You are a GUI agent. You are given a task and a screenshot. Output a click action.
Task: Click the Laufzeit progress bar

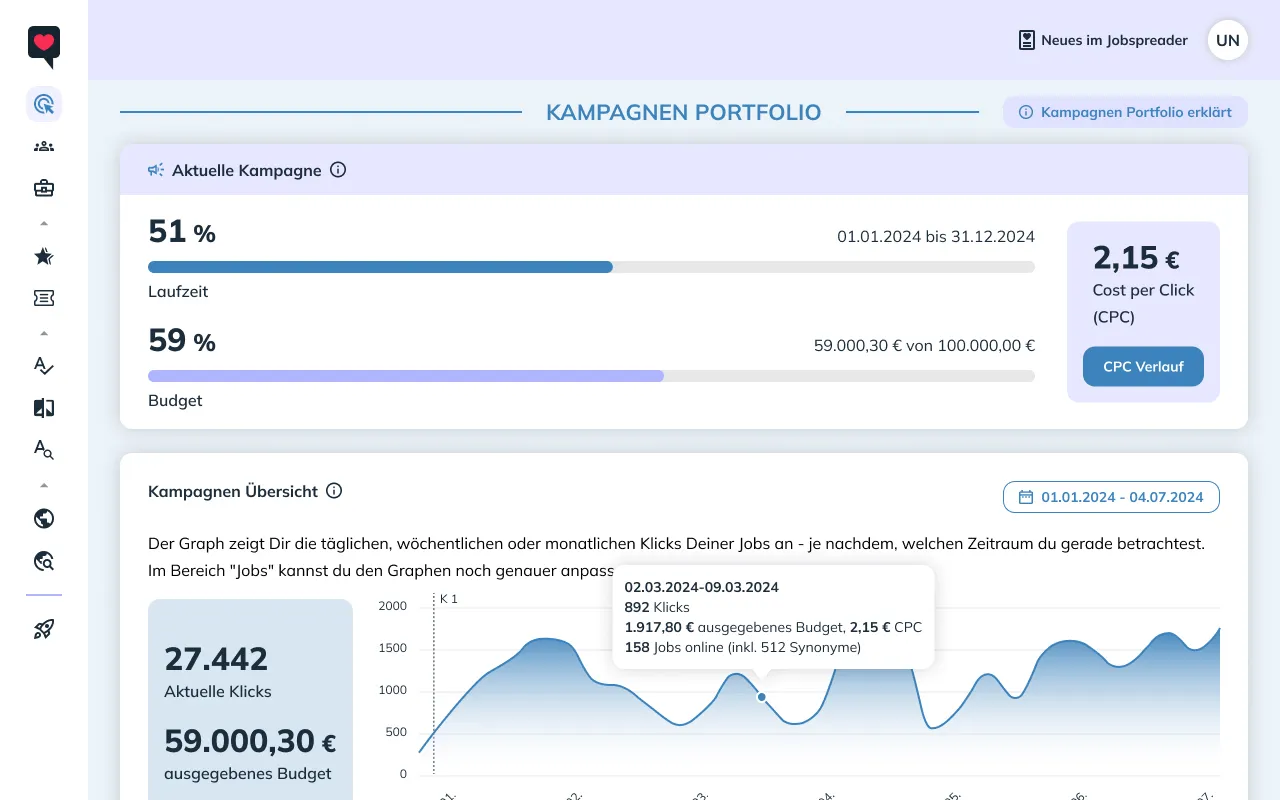click(x=591, y=267)
